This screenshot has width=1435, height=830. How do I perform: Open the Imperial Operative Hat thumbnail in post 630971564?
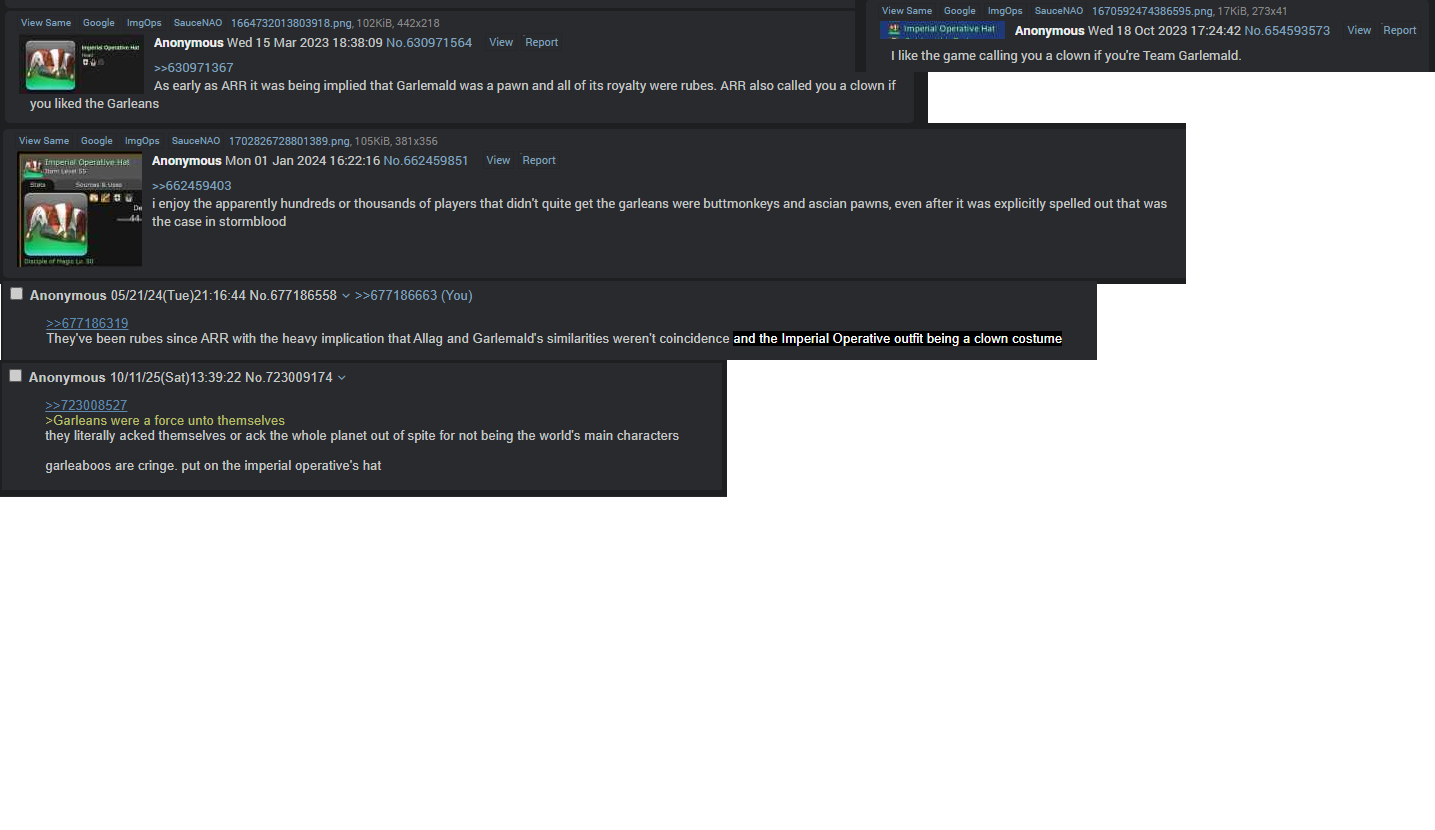point(82,65)
